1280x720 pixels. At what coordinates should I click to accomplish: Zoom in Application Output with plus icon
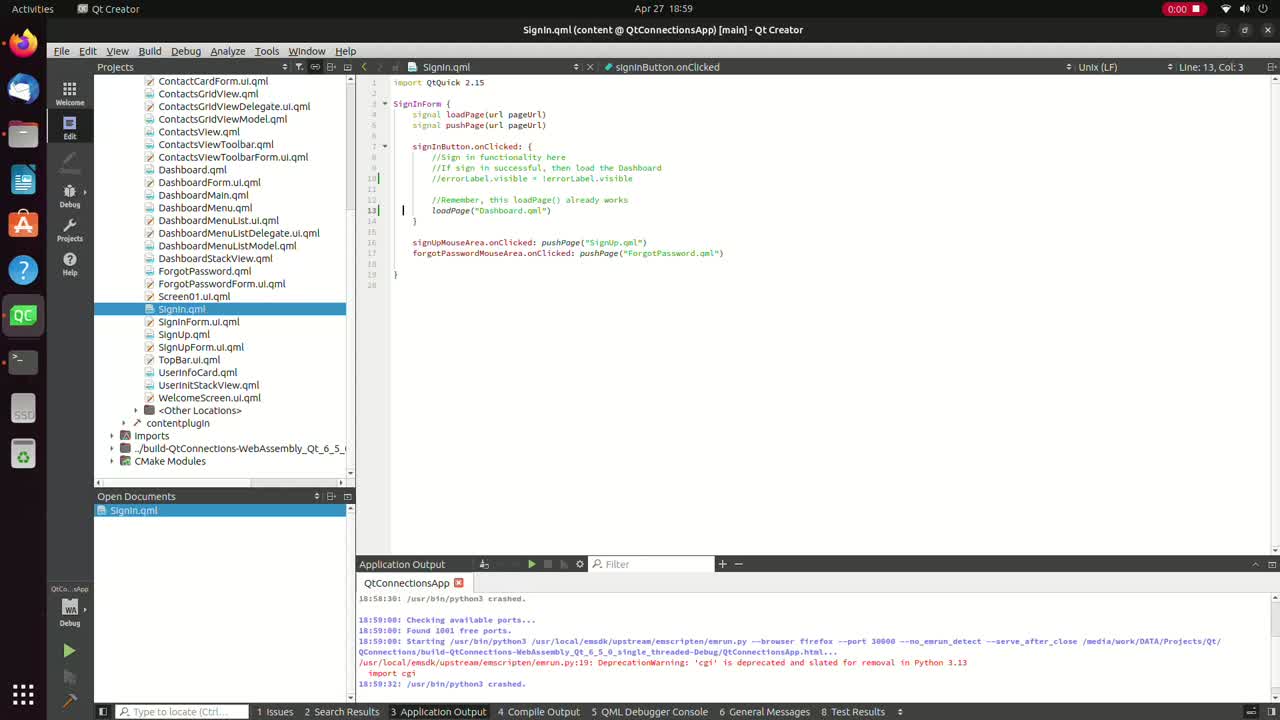pos(722,564)
